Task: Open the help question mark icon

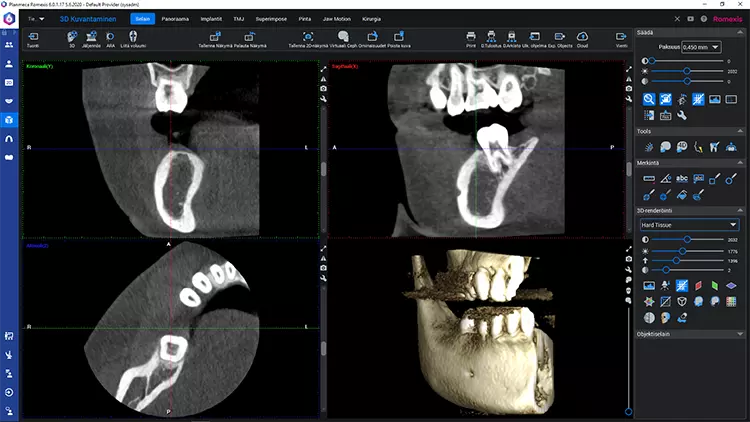Action: [x=704, y=19]
